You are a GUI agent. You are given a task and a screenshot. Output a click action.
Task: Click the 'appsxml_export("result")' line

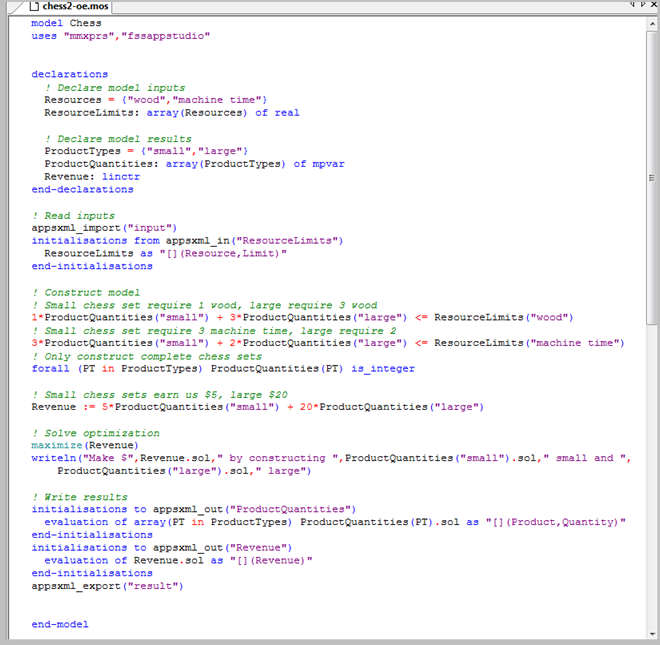coord(107,586)
